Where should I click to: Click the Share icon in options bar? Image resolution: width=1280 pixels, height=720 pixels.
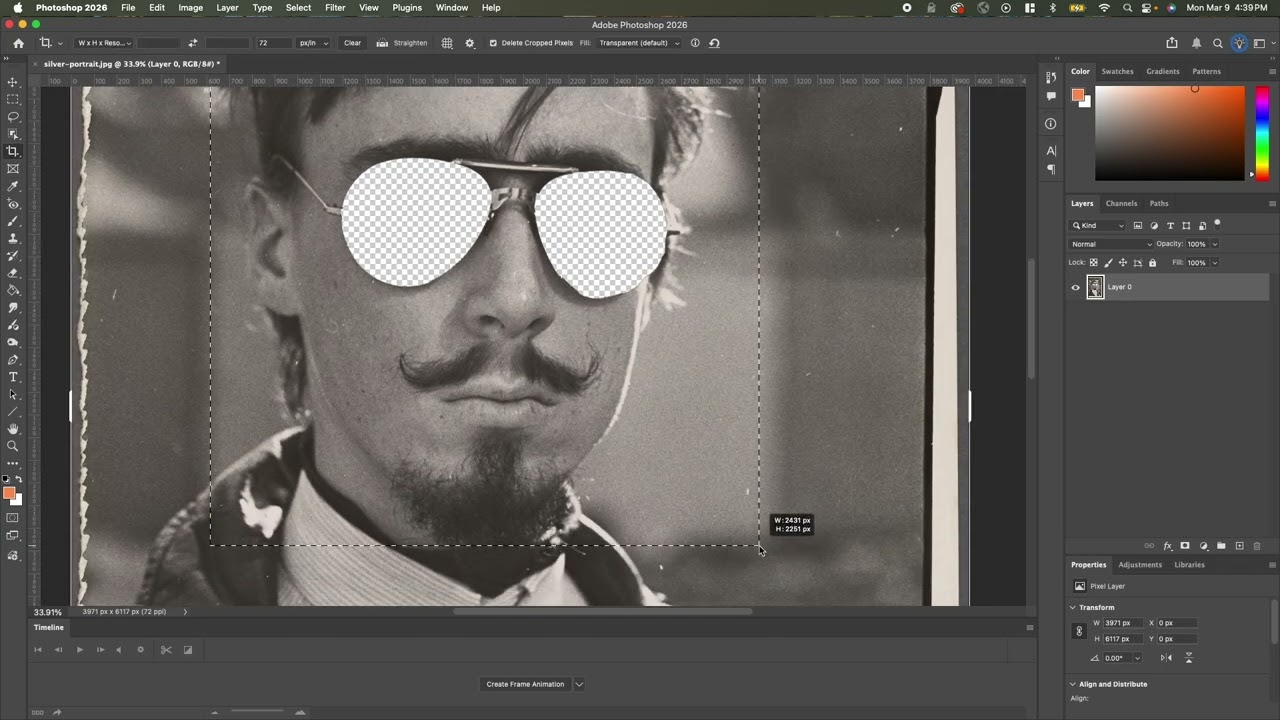tap(1172, 43)
